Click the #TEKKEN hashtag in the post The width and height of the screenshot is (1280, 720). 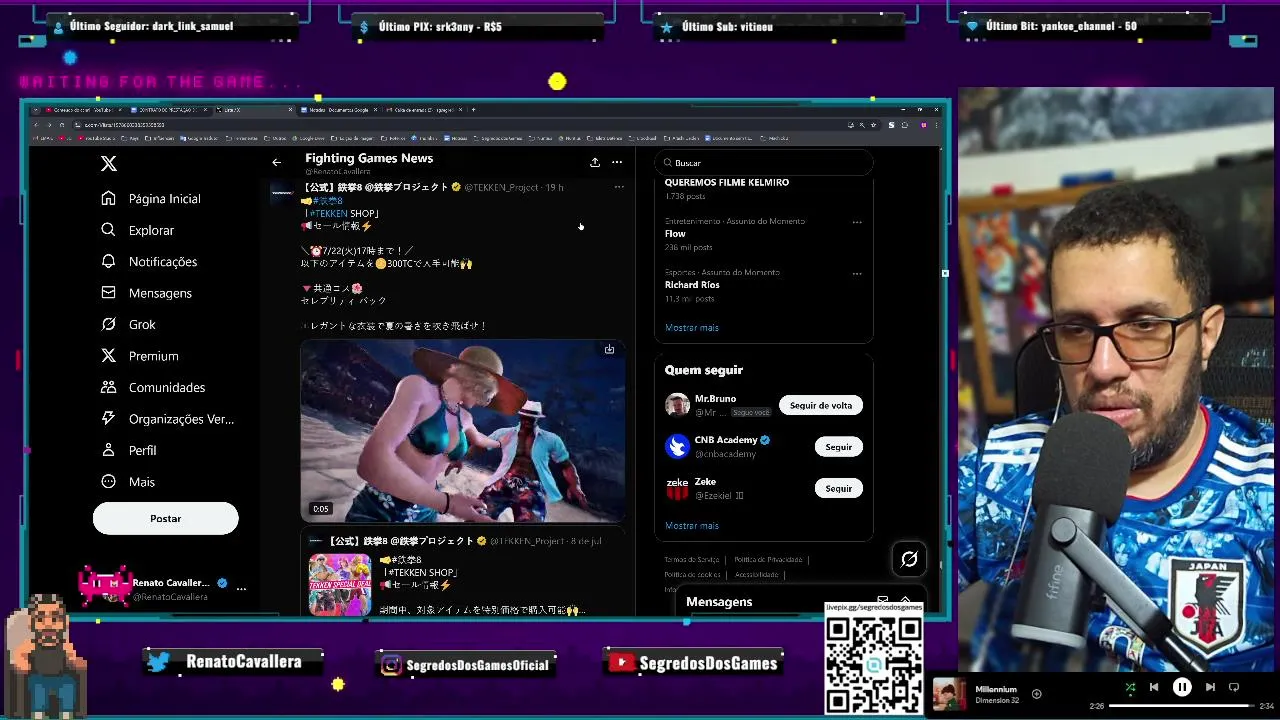pyautogui.click(x=328, y=213)
